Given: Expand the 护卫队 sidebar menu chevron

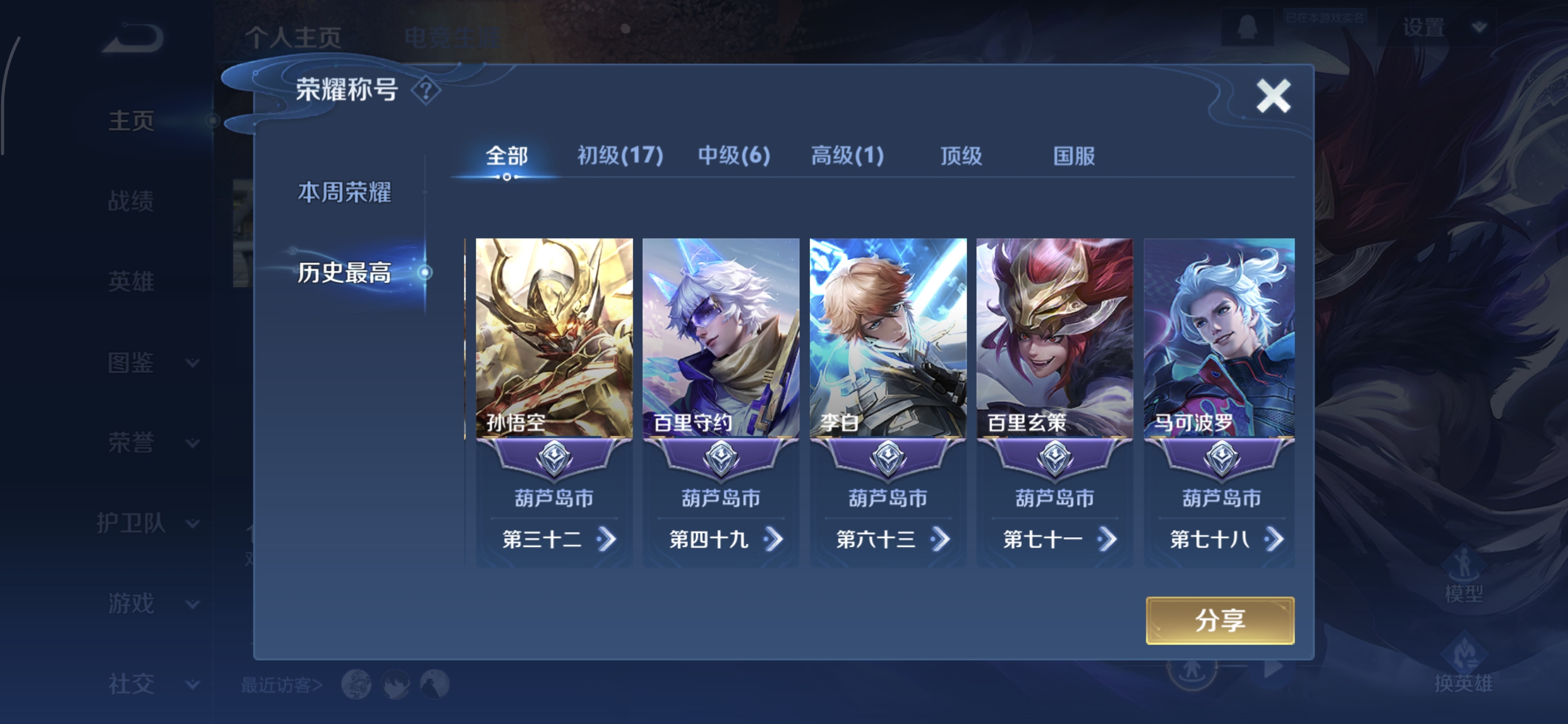Looking at the screenshot, I should [x=192, y=524].
